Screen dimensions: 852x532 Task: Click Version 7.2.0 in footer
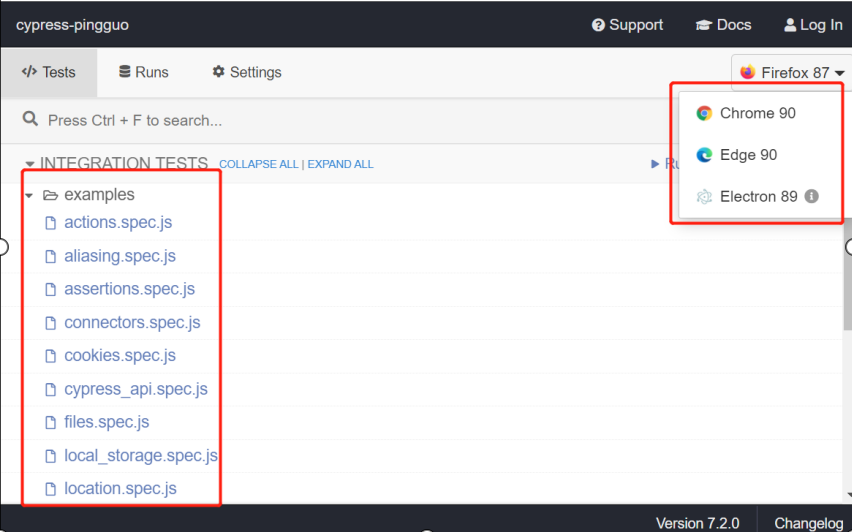pos(697,523)
